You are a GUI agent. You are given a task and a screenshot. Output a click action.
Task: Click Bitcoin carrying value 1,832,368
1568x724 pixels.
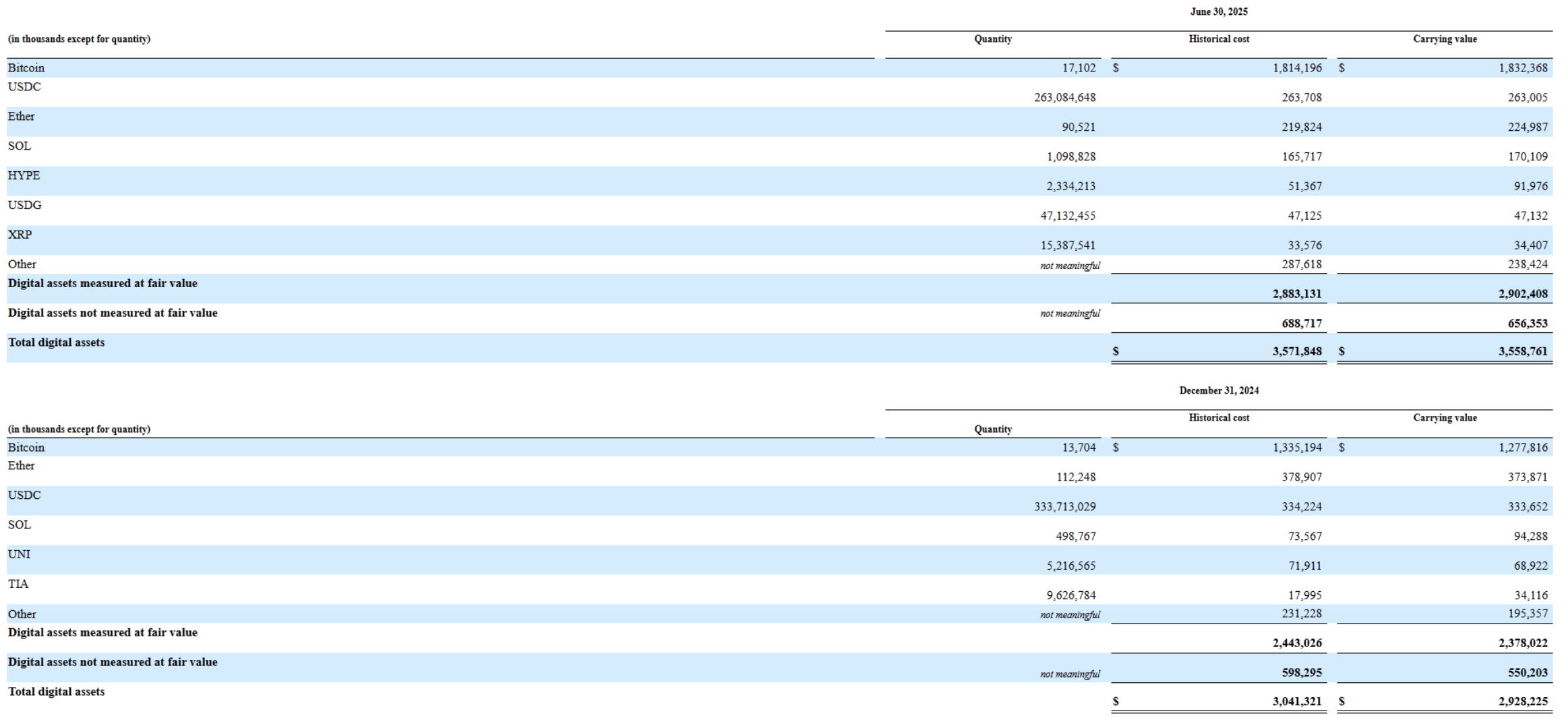(x=1523, y=68)
